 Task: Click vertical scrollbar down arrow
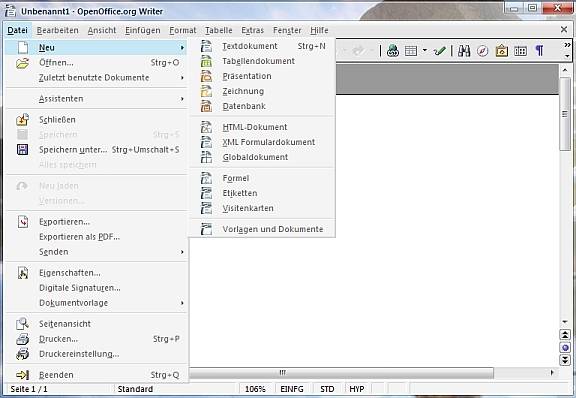point(565,322)
